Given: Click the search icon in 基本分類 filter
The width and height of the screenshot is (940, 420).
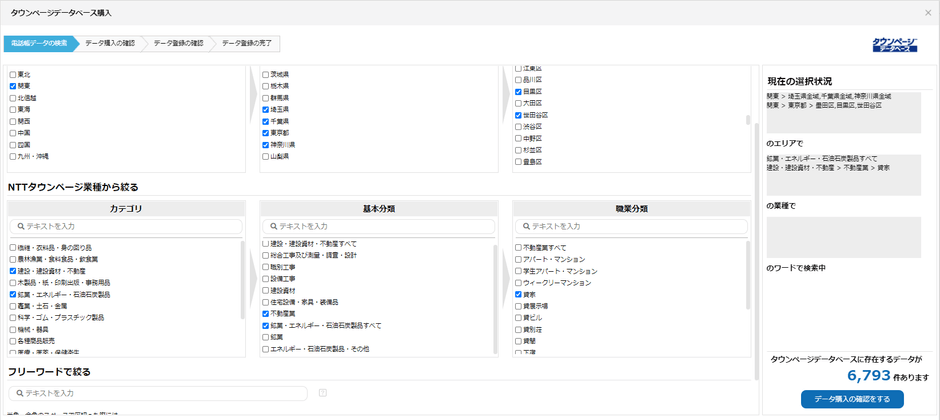Looking at the screenshot, I should click(x=271, y=227).
